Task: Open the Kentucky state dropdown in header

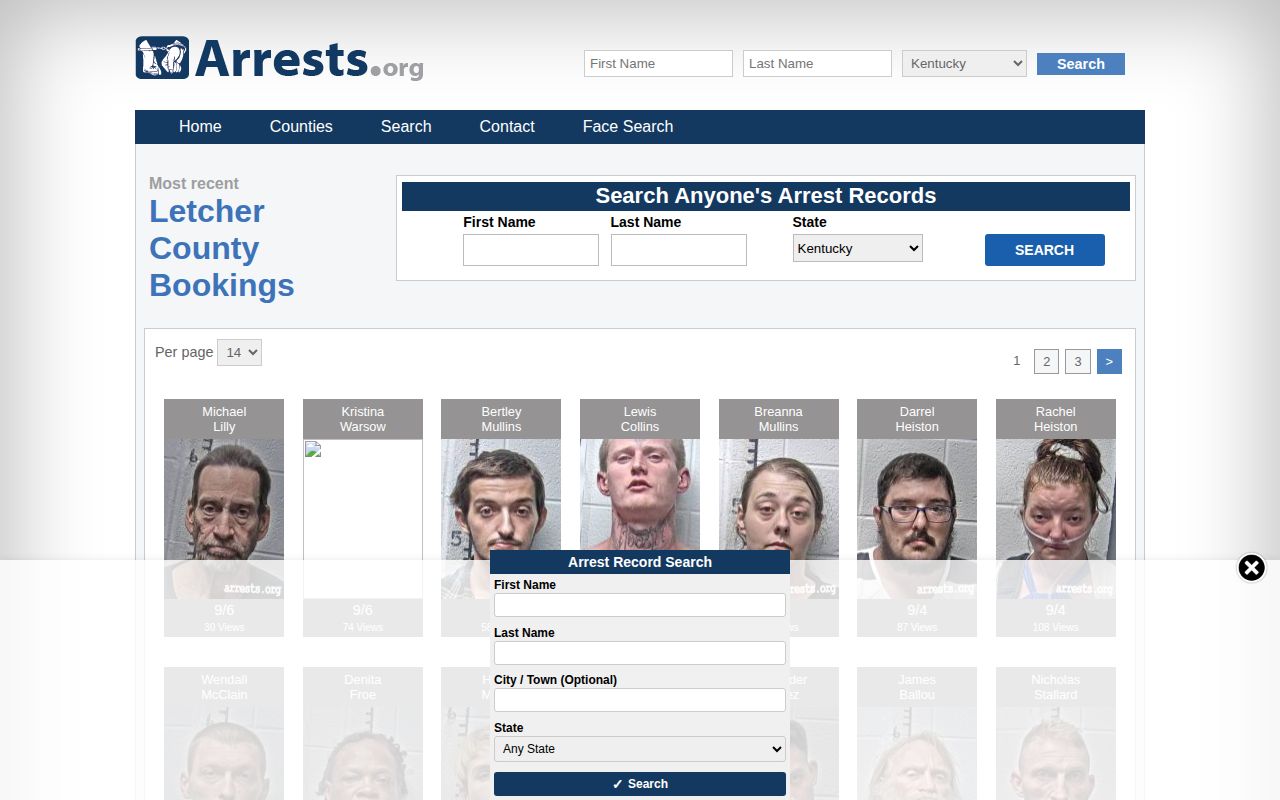Action: coord(964,64)
